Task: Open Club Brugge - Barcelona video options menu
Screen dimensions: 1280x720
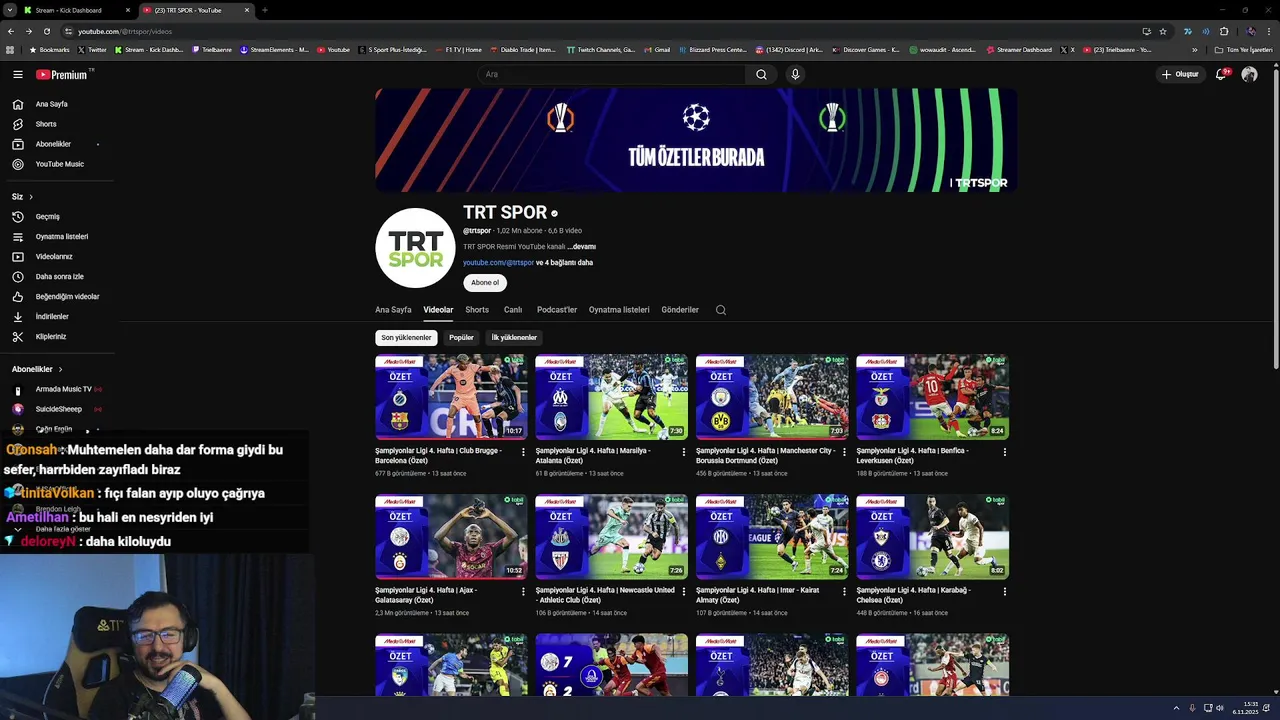Action: click(523, 452)
